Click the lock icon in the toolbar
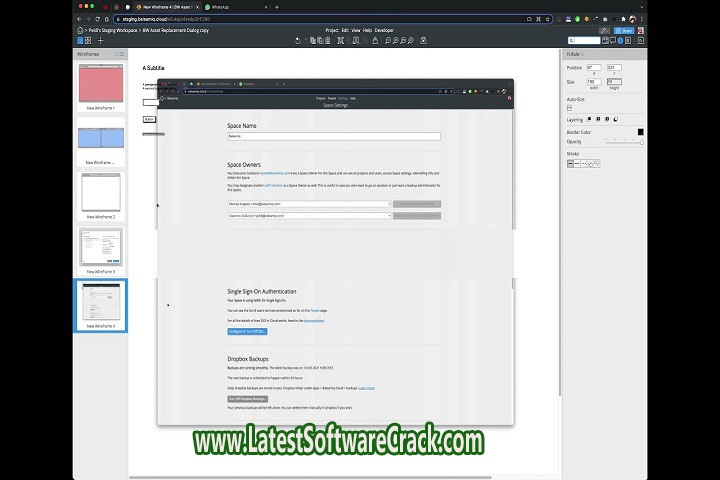This screenshot has width=720, height=480. point(374,41)
